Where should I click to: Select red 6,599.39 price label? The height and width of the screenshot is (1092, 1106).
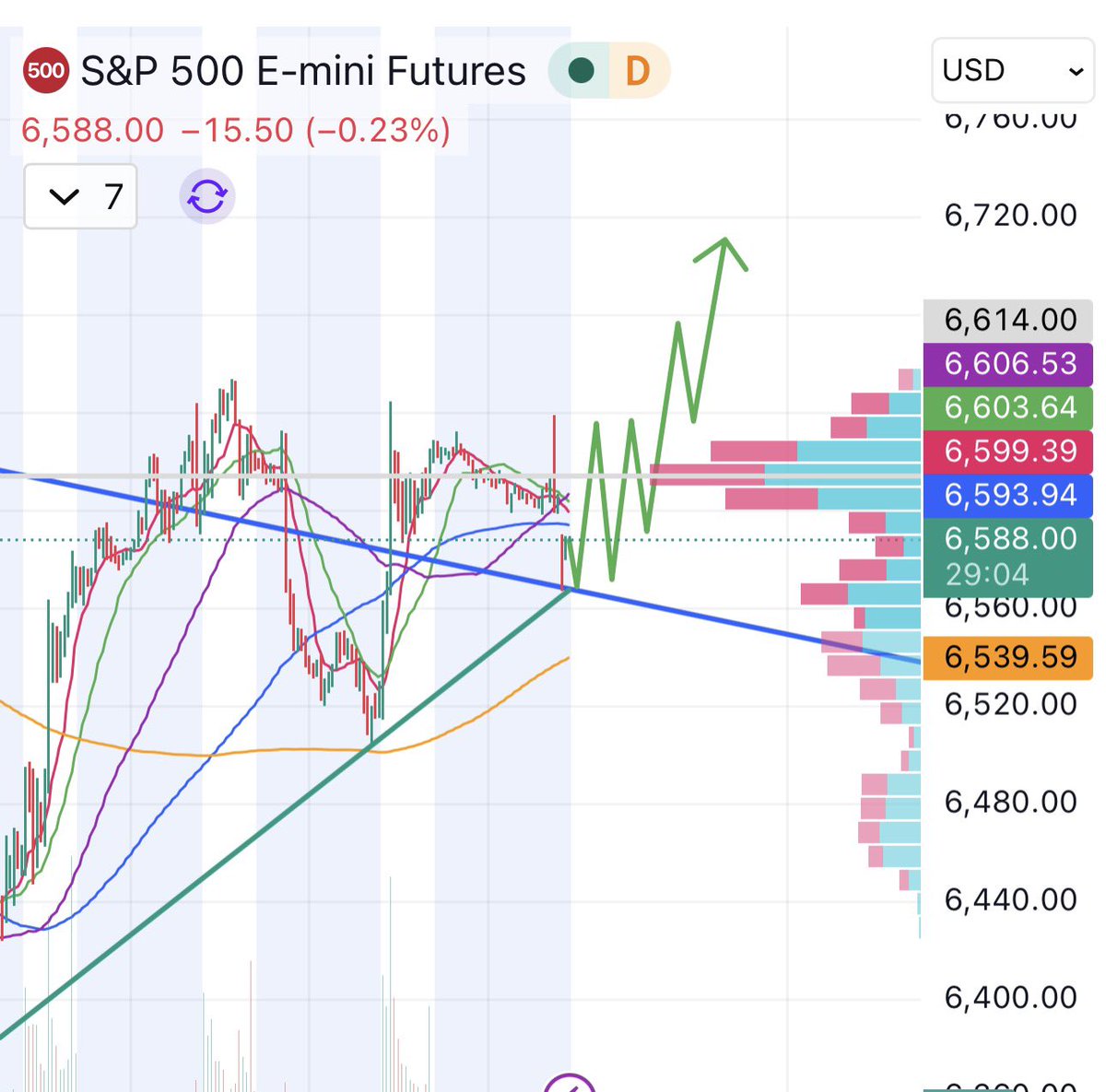(x=1007, y=452)
